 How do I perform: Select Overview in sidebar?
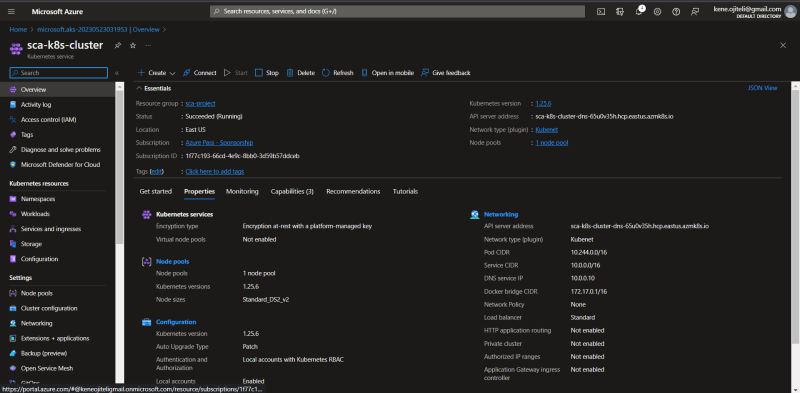(33, 90)
